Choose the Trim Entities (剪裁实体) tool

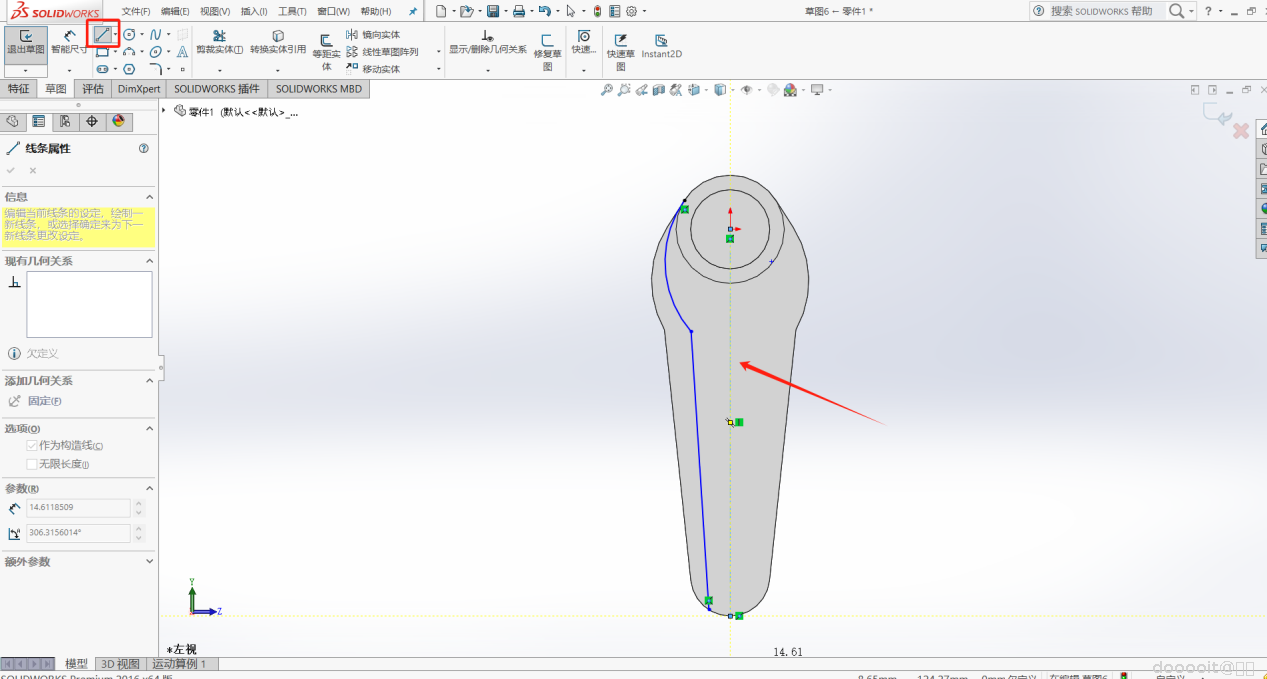coord(219,42)
